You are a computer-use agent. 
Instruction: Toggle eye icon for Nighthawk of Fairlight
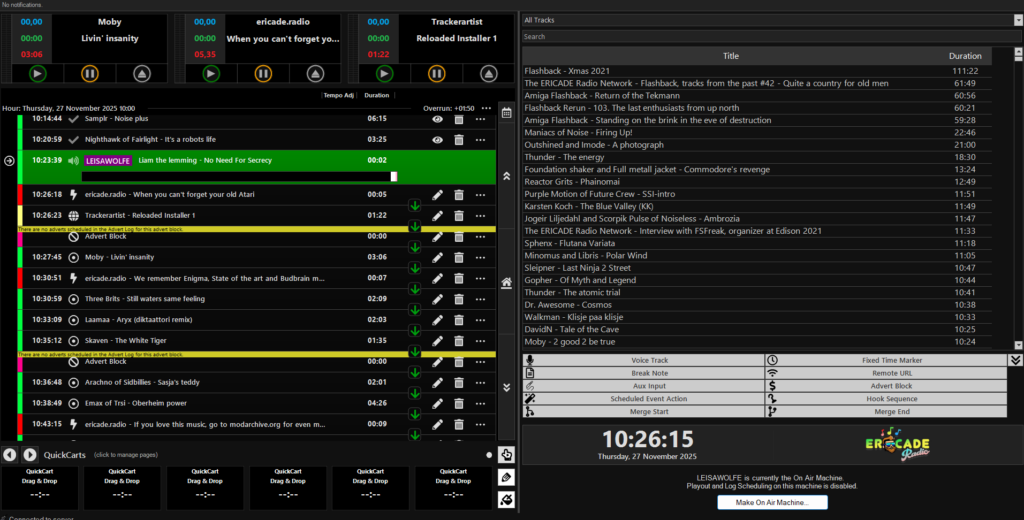[437, 139]
